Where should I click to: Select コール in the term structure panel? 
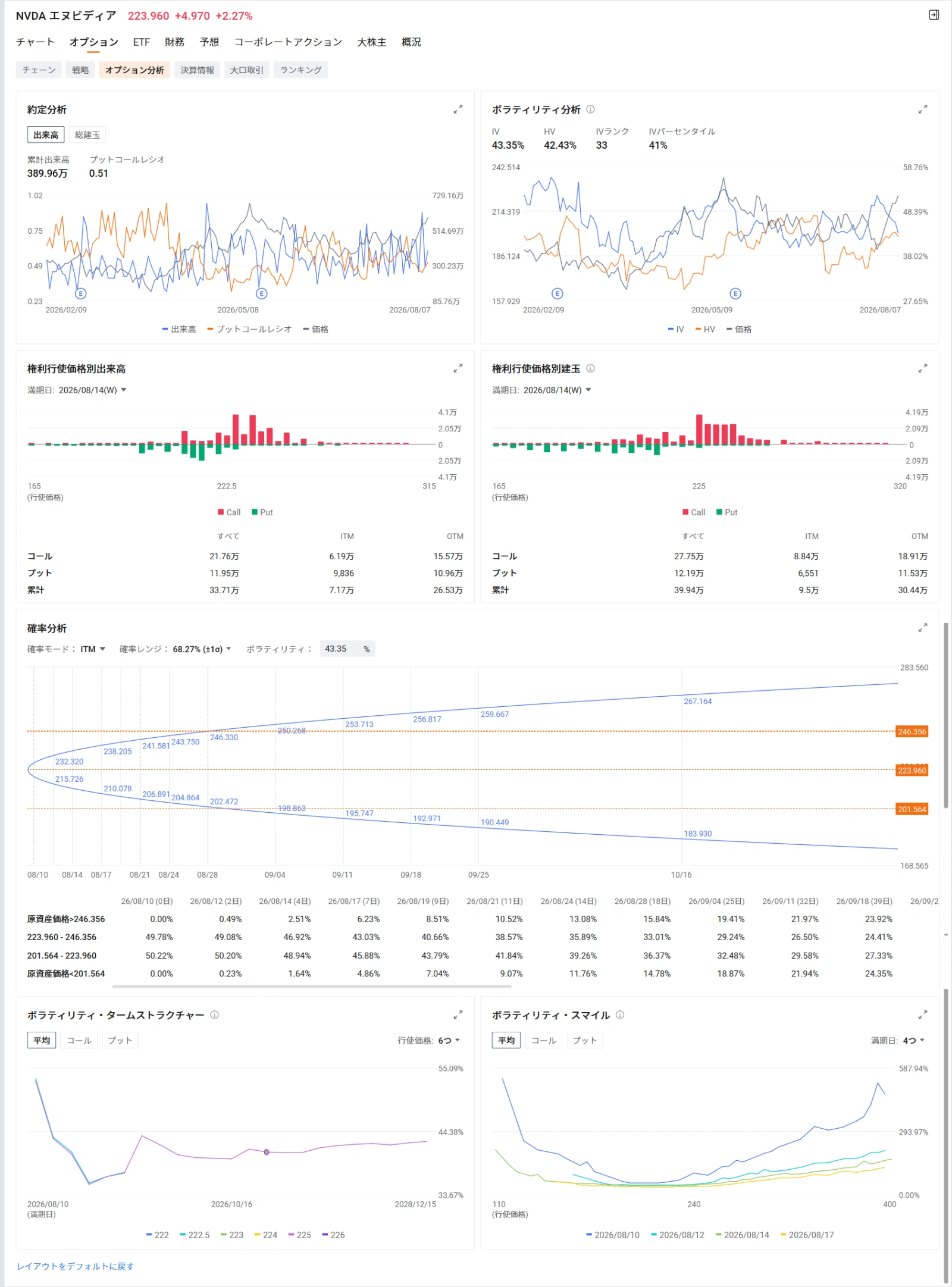coord(79,1040)
